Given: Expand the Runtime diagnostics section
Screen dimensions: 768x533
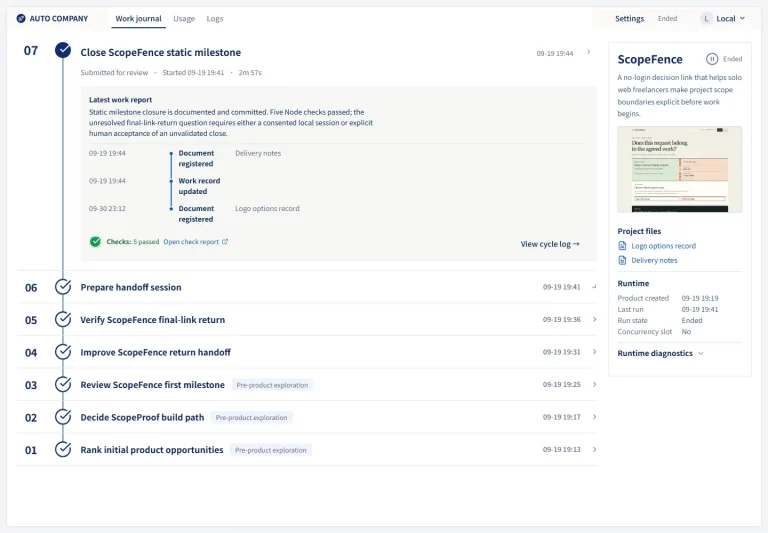Looking at the screenshot, I should click(x=660, y=353).
